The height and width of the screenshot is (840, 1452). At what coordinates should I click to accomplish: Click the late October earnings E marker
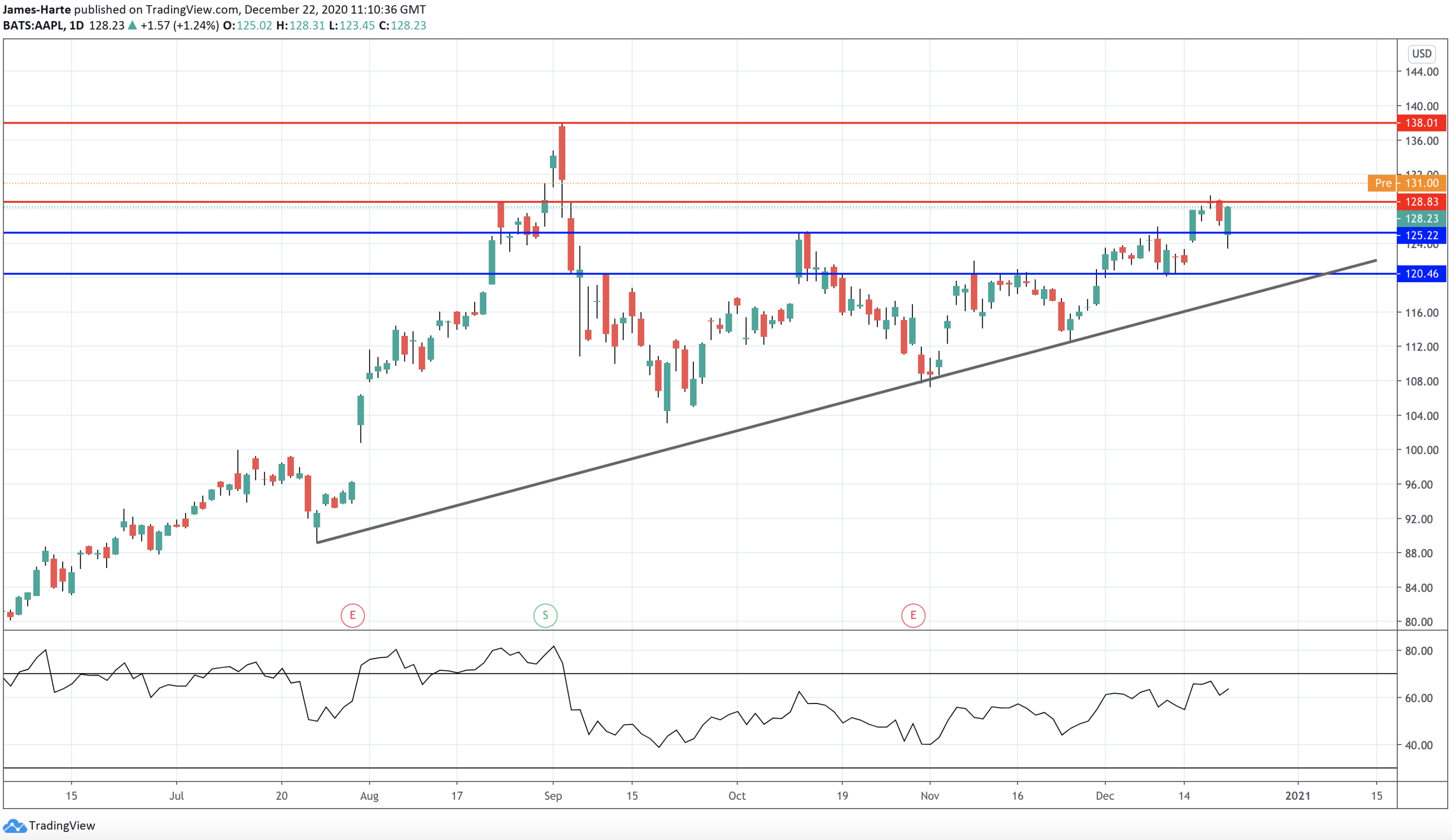point(913,615)
